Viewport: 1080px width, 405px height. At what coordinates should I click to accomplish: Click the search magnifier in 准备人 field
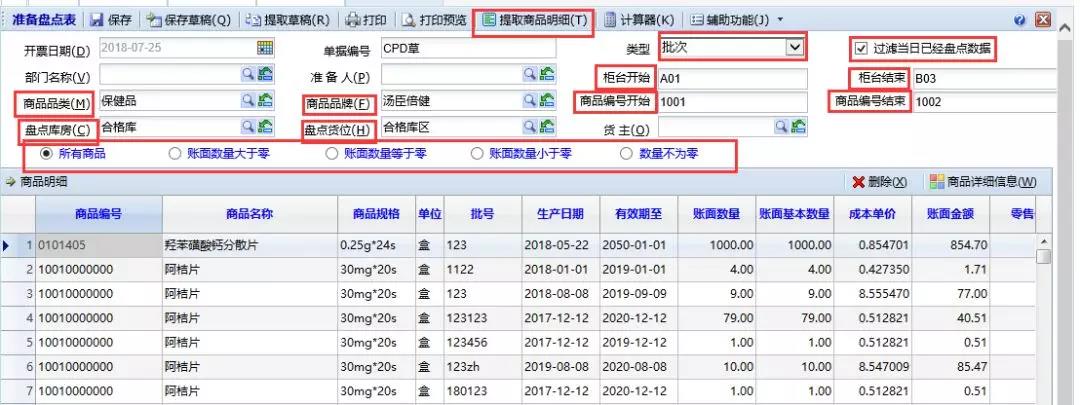click(x=530, y=74)
